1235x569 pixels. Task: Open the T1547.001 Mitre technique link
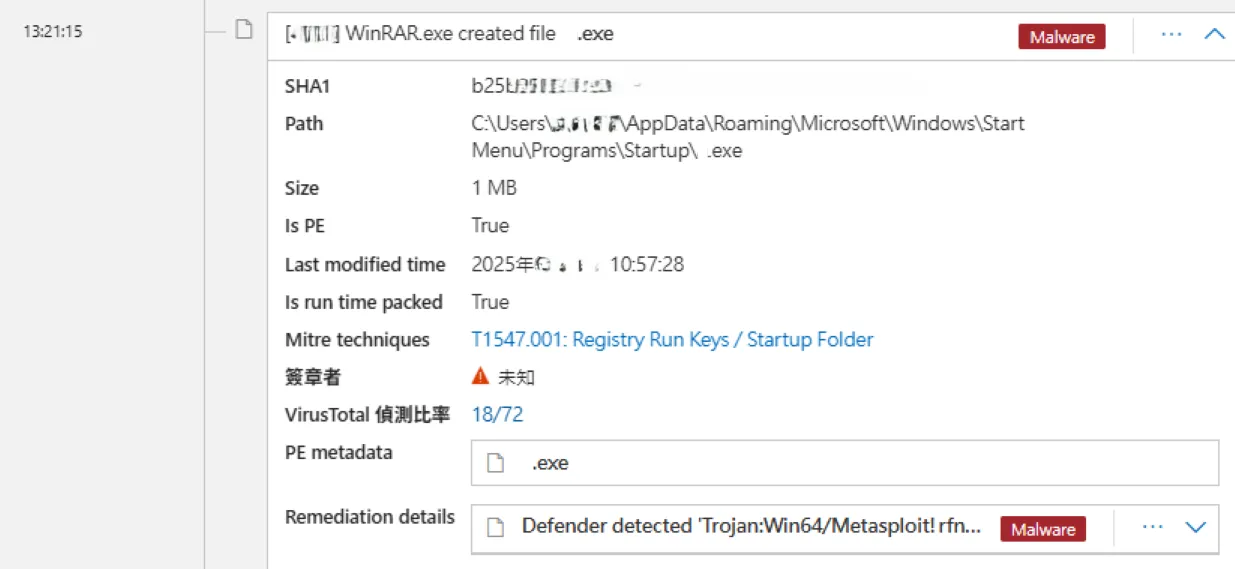[672, 340]
